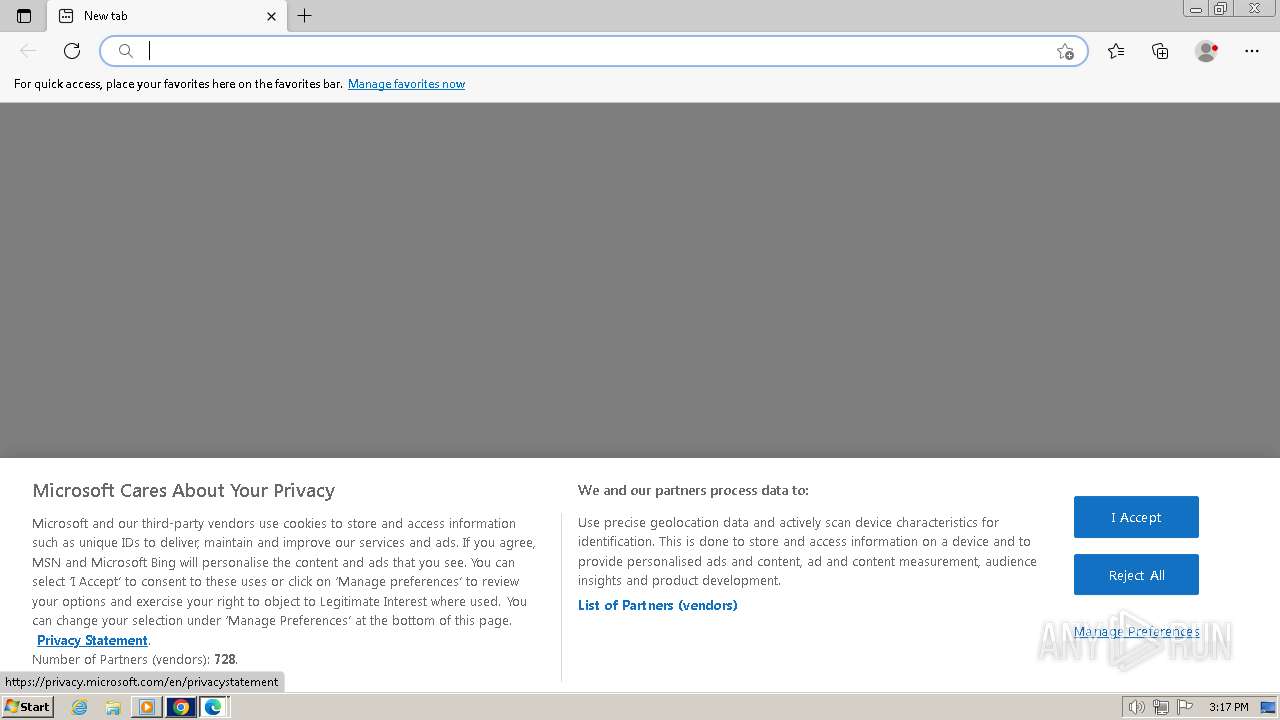
Task: Click the 3:17 PM clock
Action: [x=1229, y=707]
